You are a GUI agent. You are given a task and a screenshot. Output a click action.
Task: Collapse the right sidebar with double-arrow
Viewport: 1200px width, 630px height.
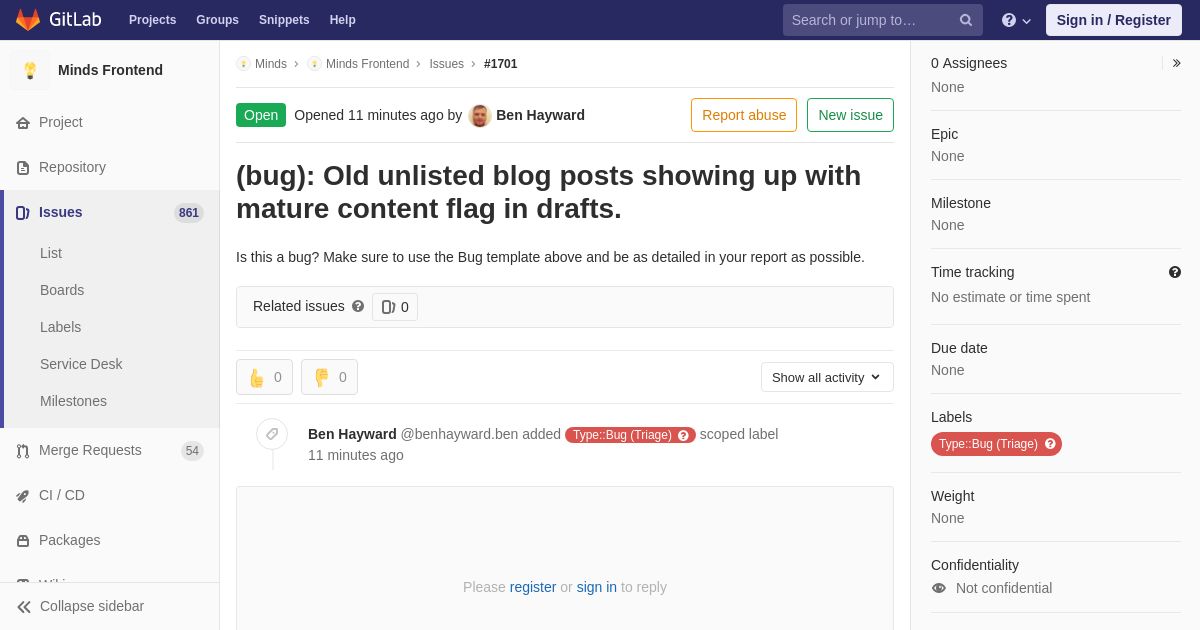[x=1176, y=63]
